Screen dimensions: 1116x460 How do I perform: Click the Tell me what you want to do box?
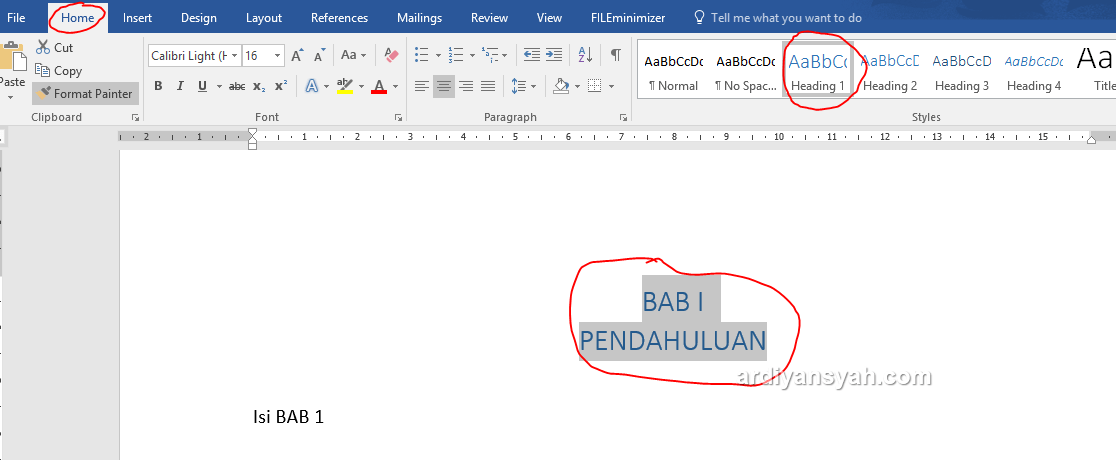tap(785, 18)
